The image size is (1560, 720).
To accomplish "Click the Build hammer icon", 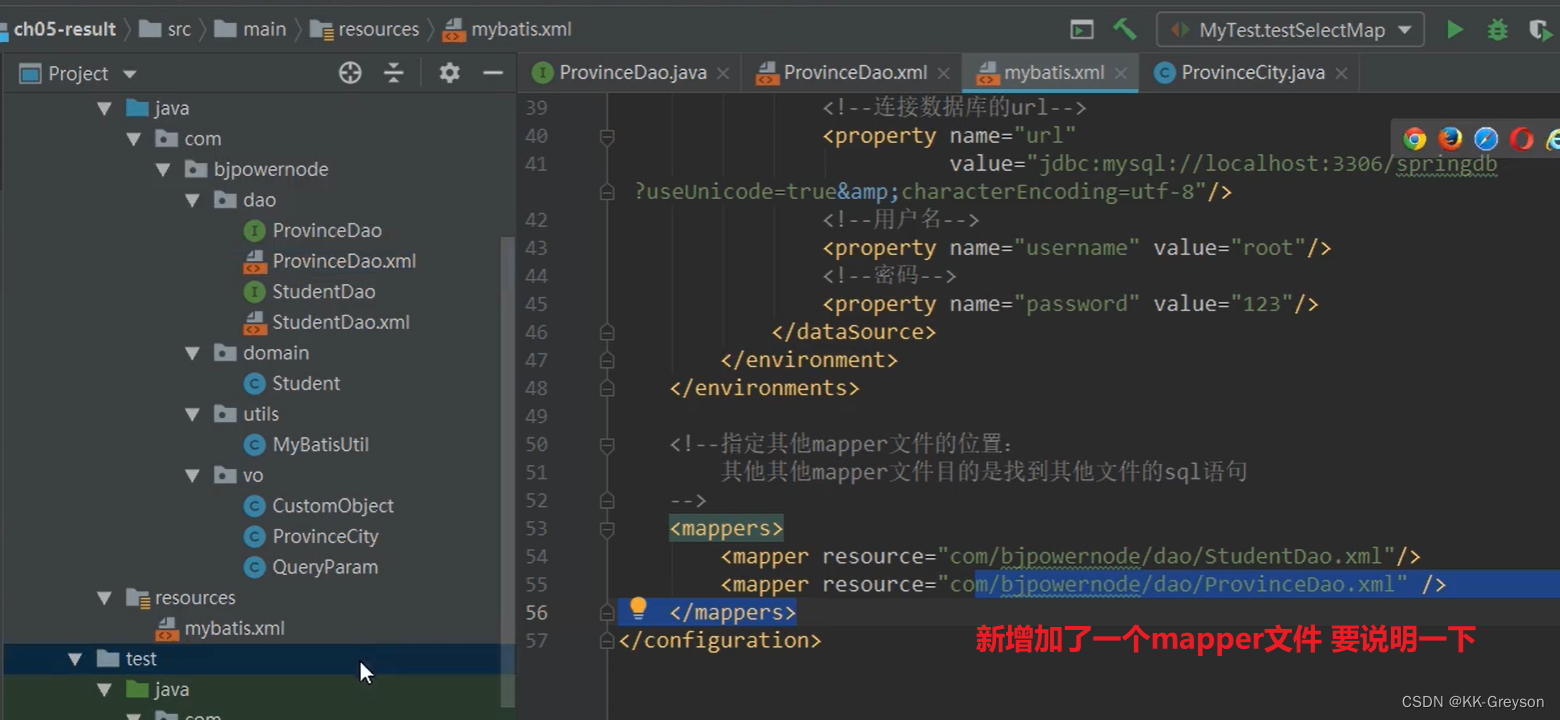I will [x=1125, y=29].
